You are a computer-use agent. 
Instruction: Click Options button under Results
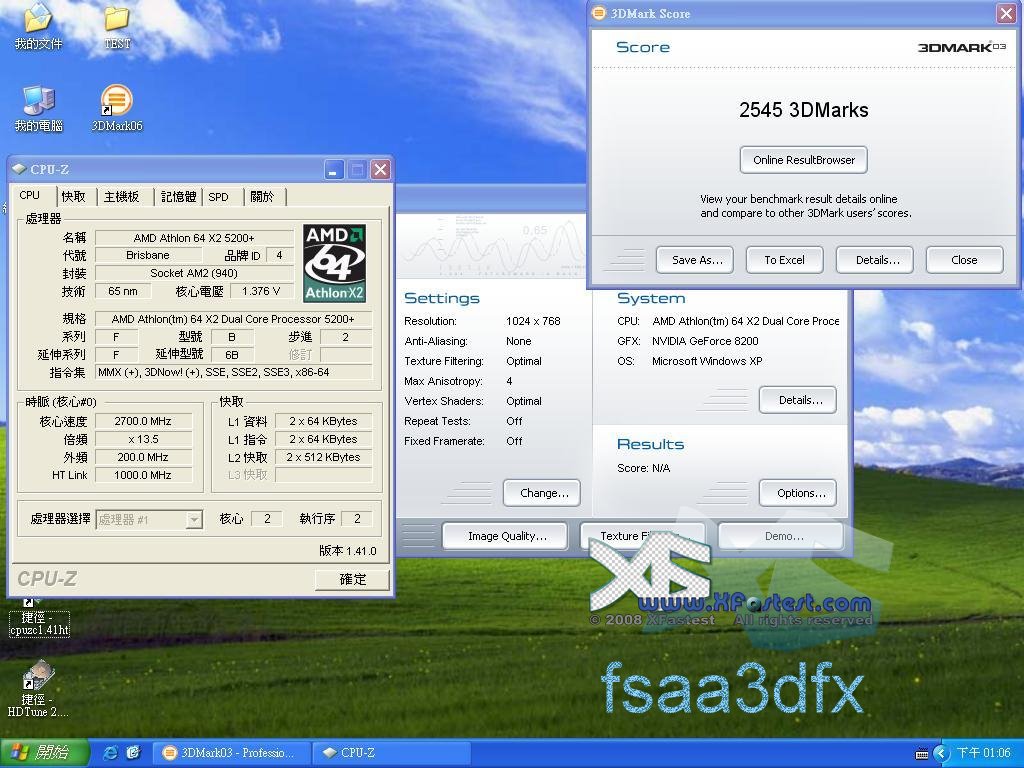tap(800, 493)
